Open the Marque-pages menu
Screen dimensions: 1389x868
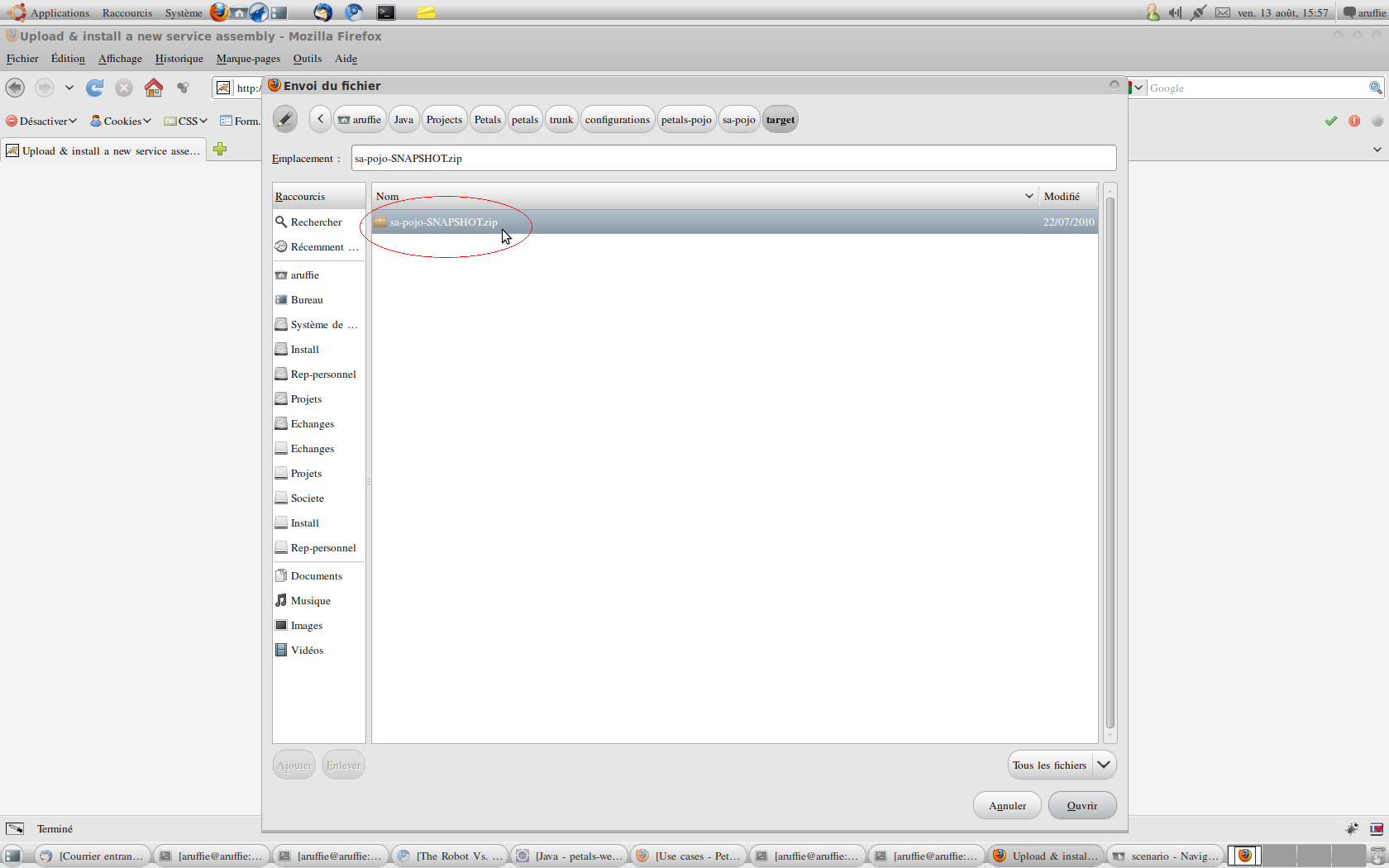tap(248, 59)
